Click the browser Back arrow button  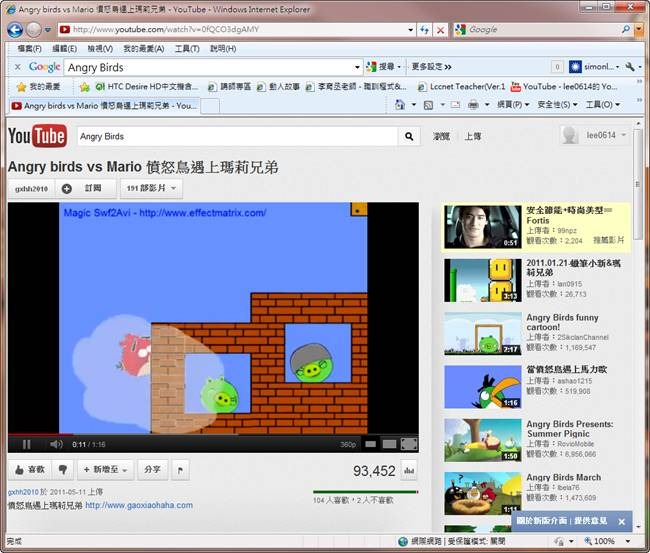pyautogui.click(x=15, y=29)
